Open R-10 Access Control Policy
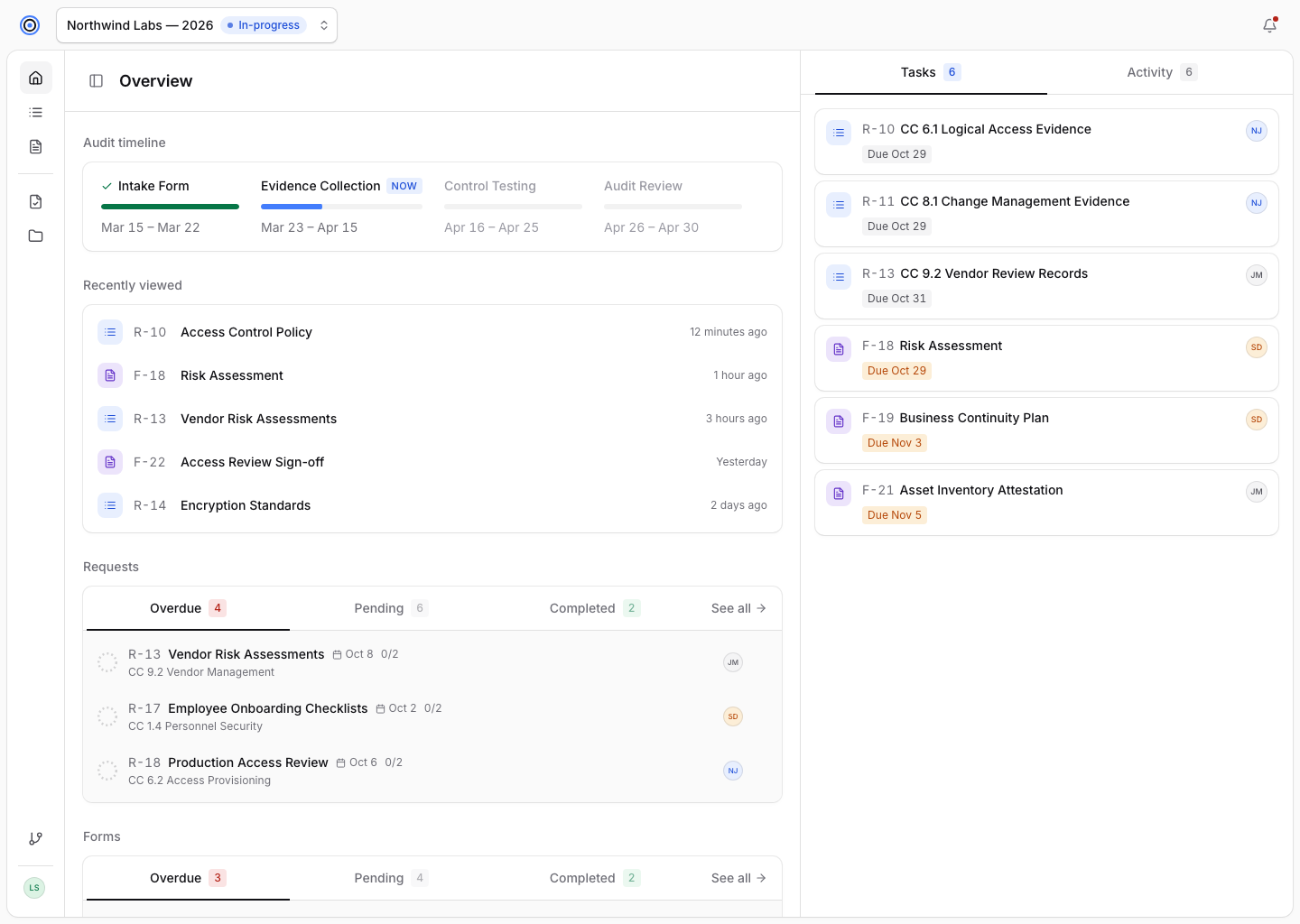Image resolution: width=1300 pixels, height=924 pixels. pyautogui.click(x=432, y=332)
